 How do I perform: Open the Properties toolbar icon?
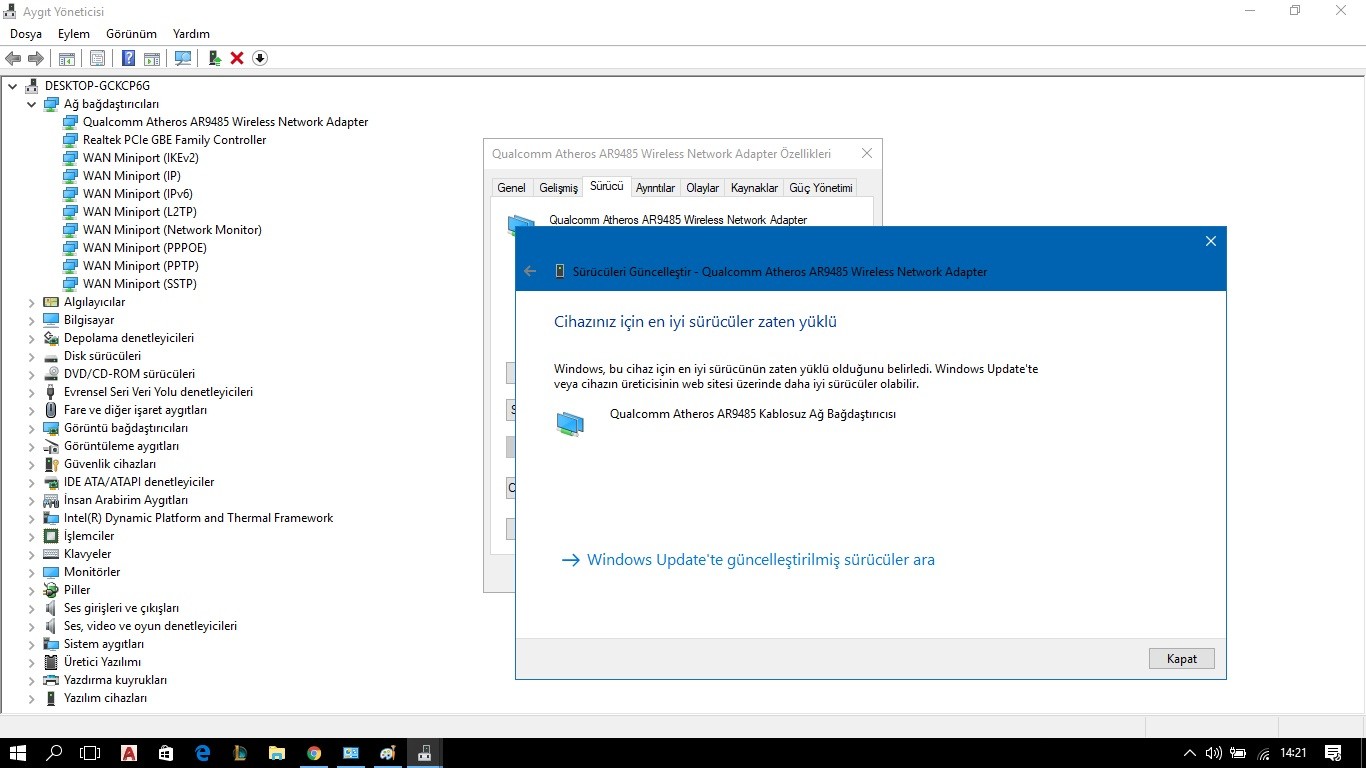pos(97,58)
